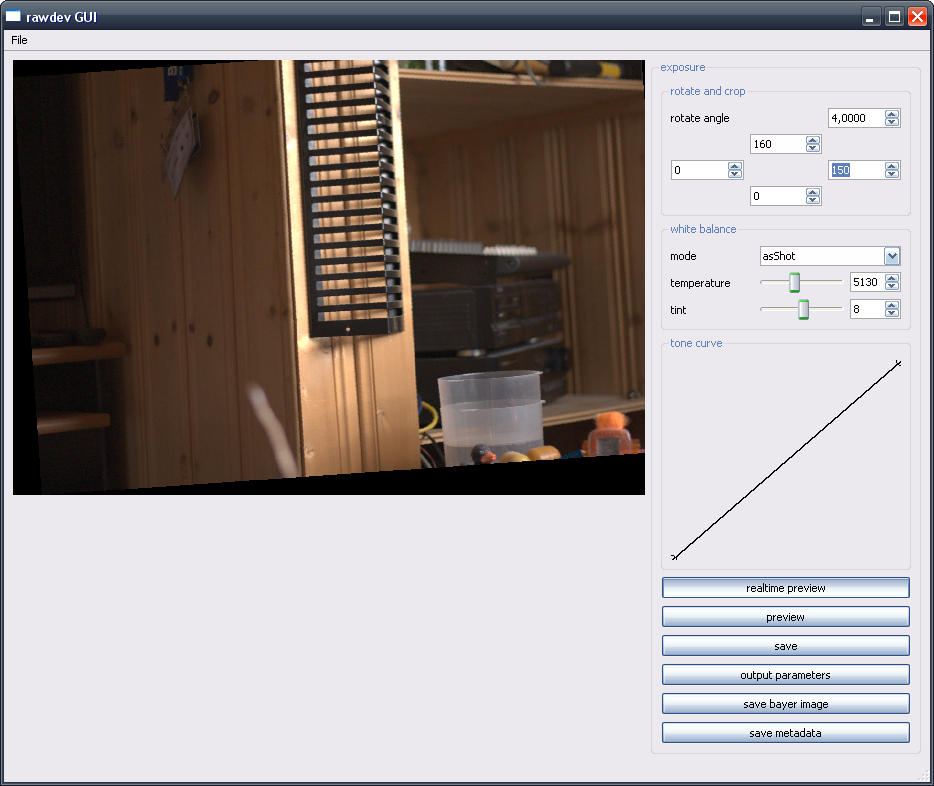934x786 pixels.
Task: Increase the temperature spinbox value
Action: (x=892, y=278)
